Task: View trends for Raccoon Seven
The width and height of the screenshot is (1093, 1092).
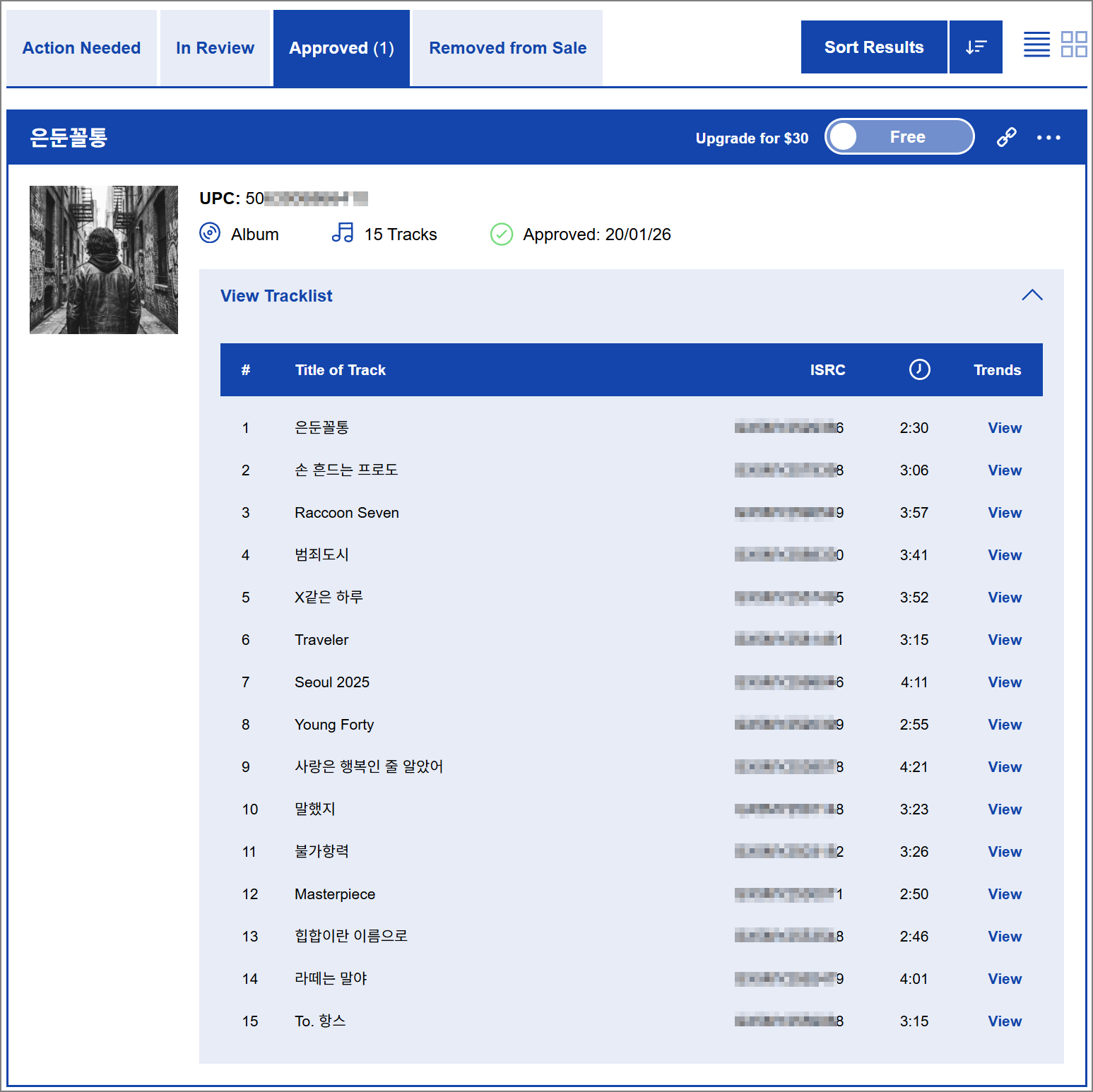Action: pos(1004,513)
